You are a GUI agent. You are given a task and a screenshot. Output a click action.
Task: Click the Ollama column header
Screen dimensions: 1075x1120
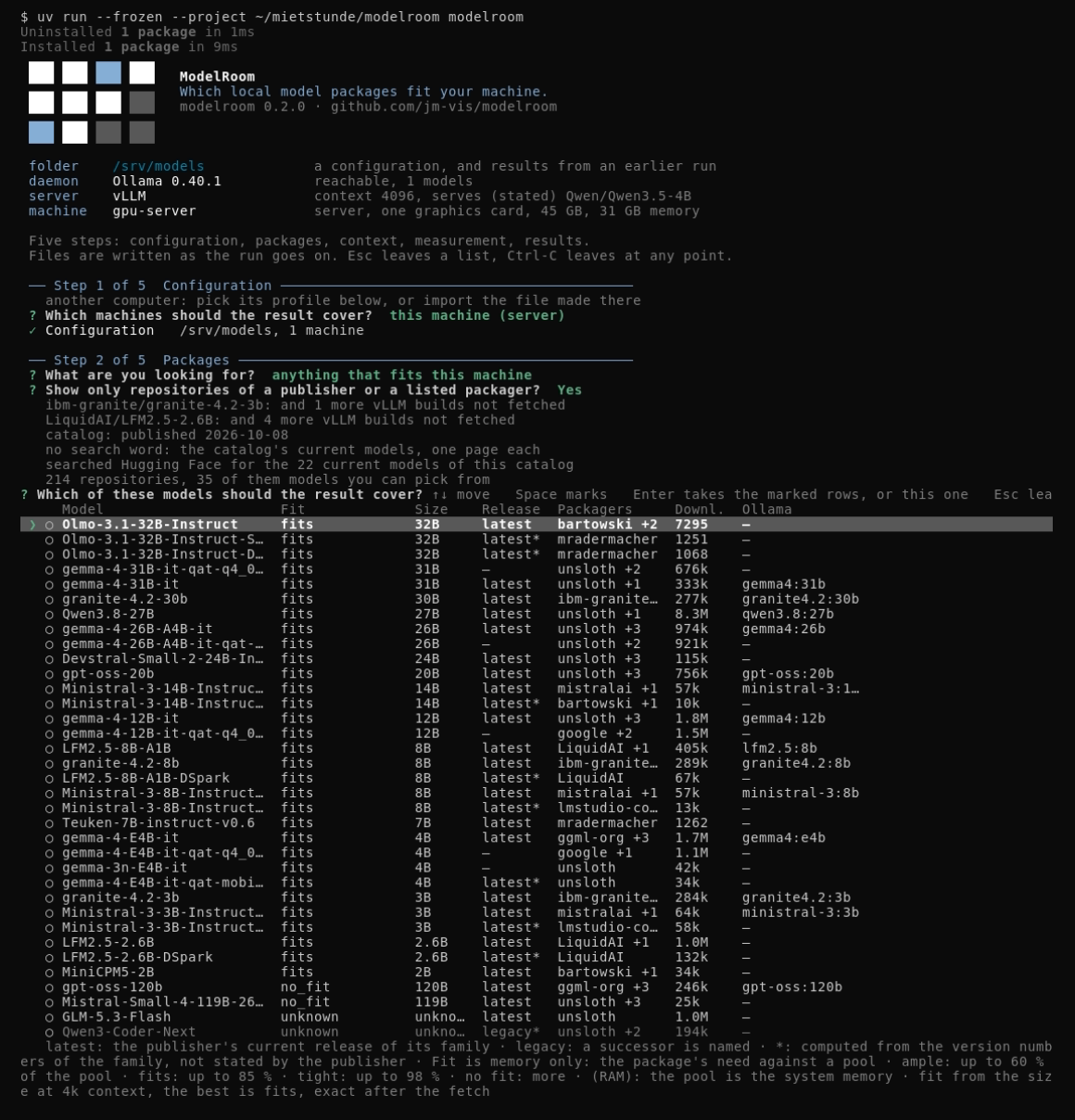767,509
